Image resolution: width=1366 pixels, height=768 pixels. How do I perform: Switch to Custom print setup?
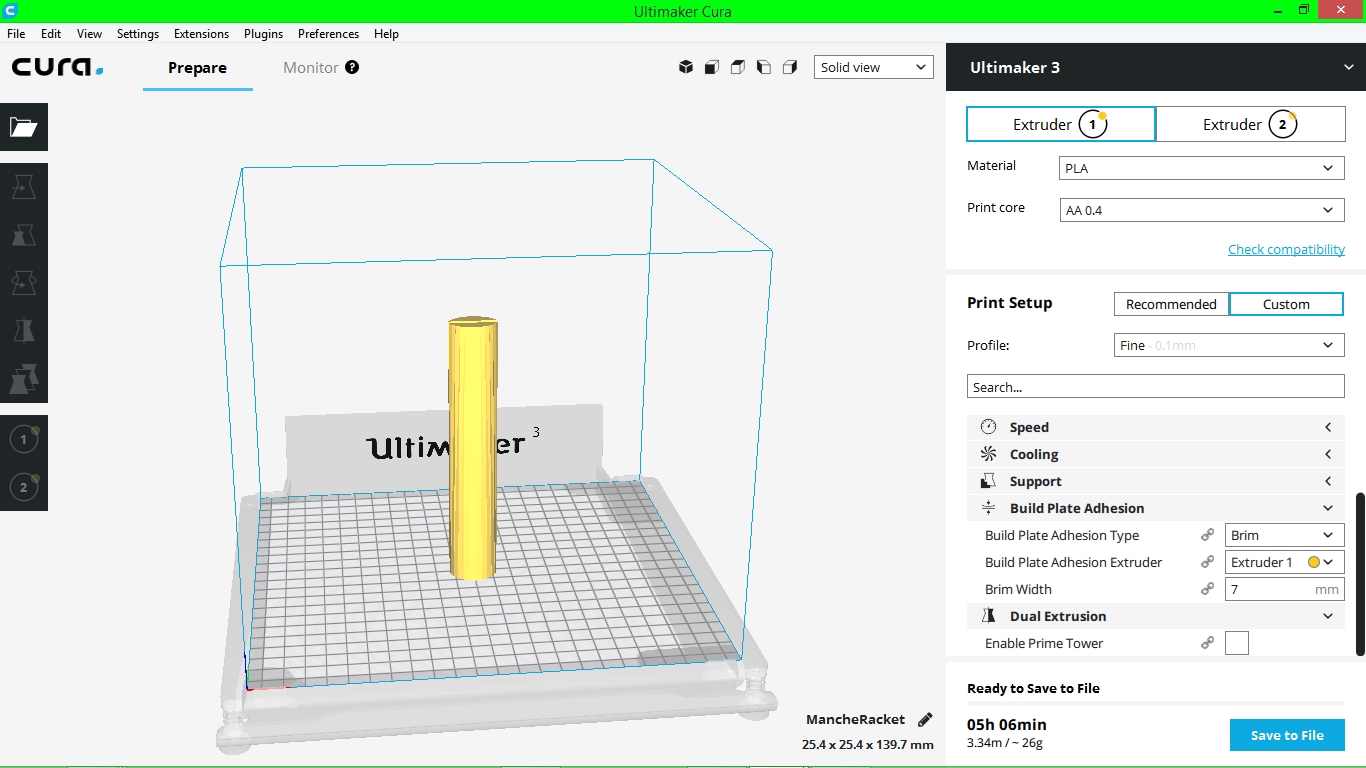[1286, 304]
